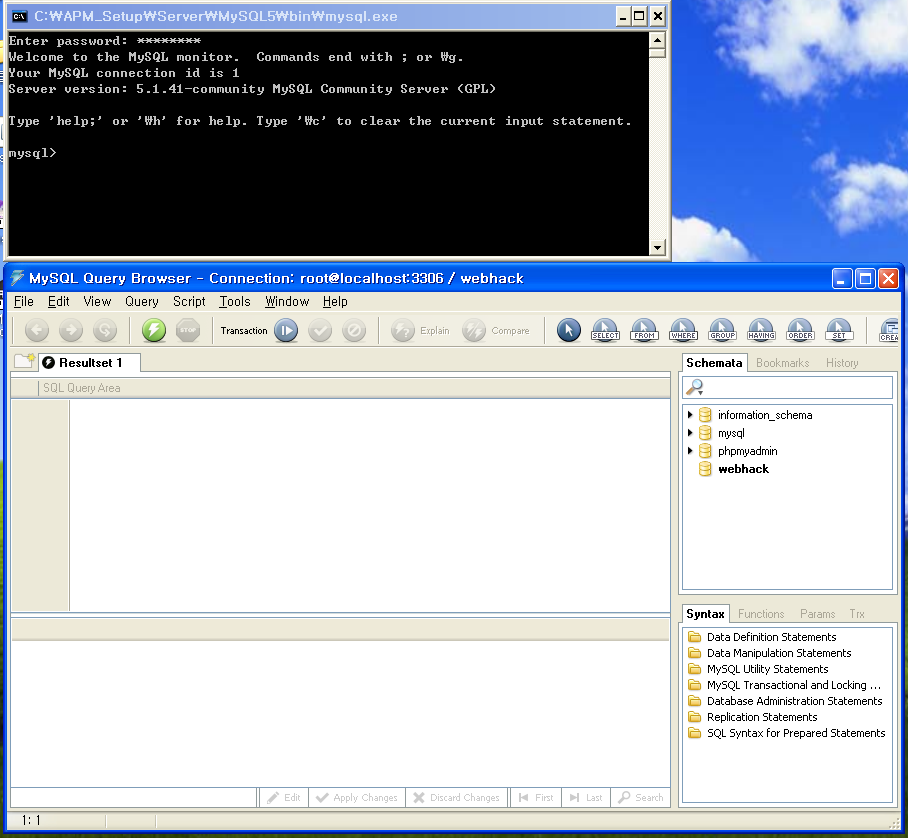This screenshot has height=838, width=908.
Task: Expand the mysql database node
Action: pyautogui.click(x=690, y=433)
